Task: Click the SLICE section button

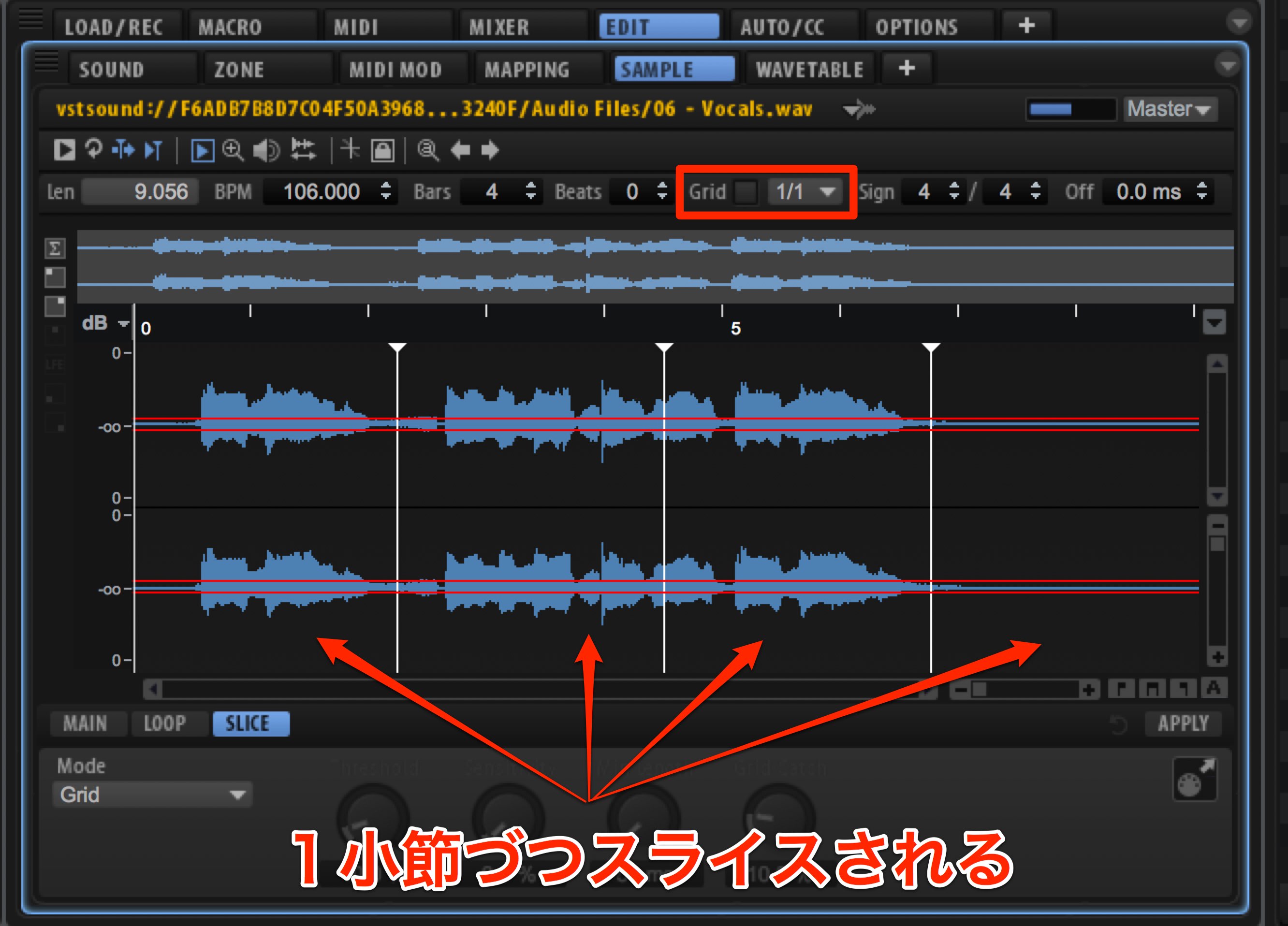Action: tap(250, 723)
